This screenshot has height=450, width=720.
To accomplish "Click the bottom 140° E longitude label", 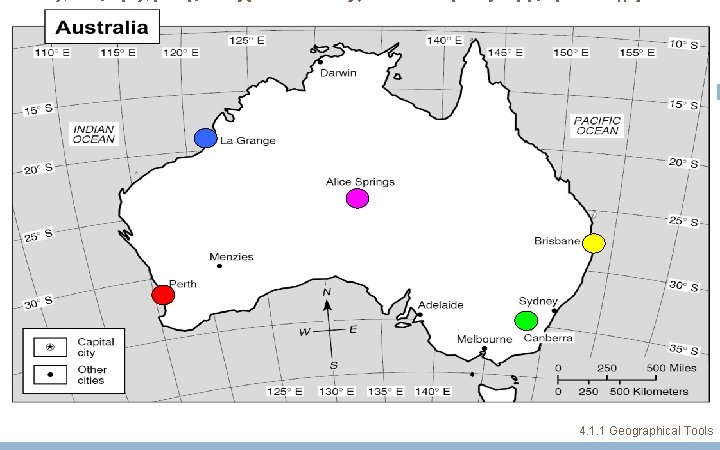I will click(x=433, y=392).
